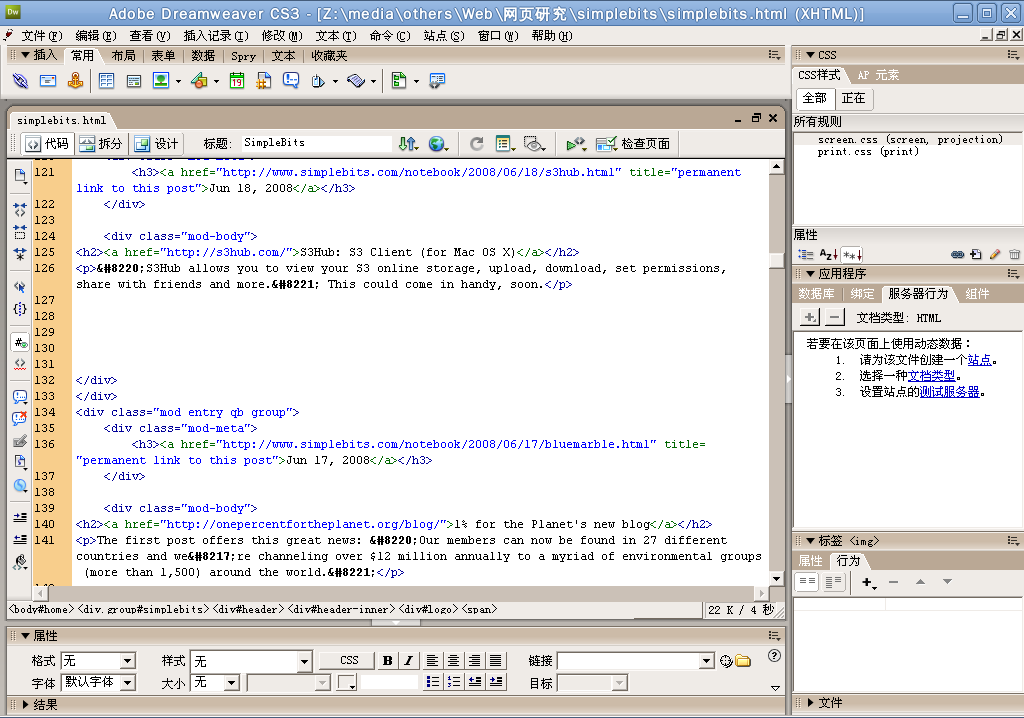Screen dimensions: 1024x718
Task: Click the 检查页面 button
Action: [633, 144]
